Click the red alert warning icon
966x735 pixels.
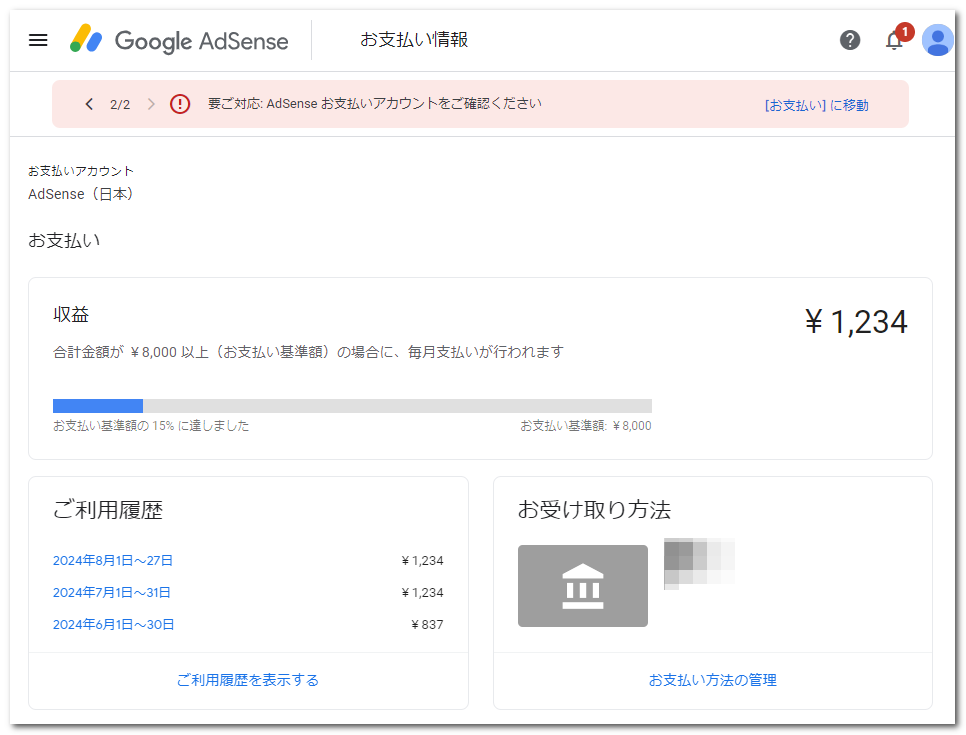tap(180, 104)
